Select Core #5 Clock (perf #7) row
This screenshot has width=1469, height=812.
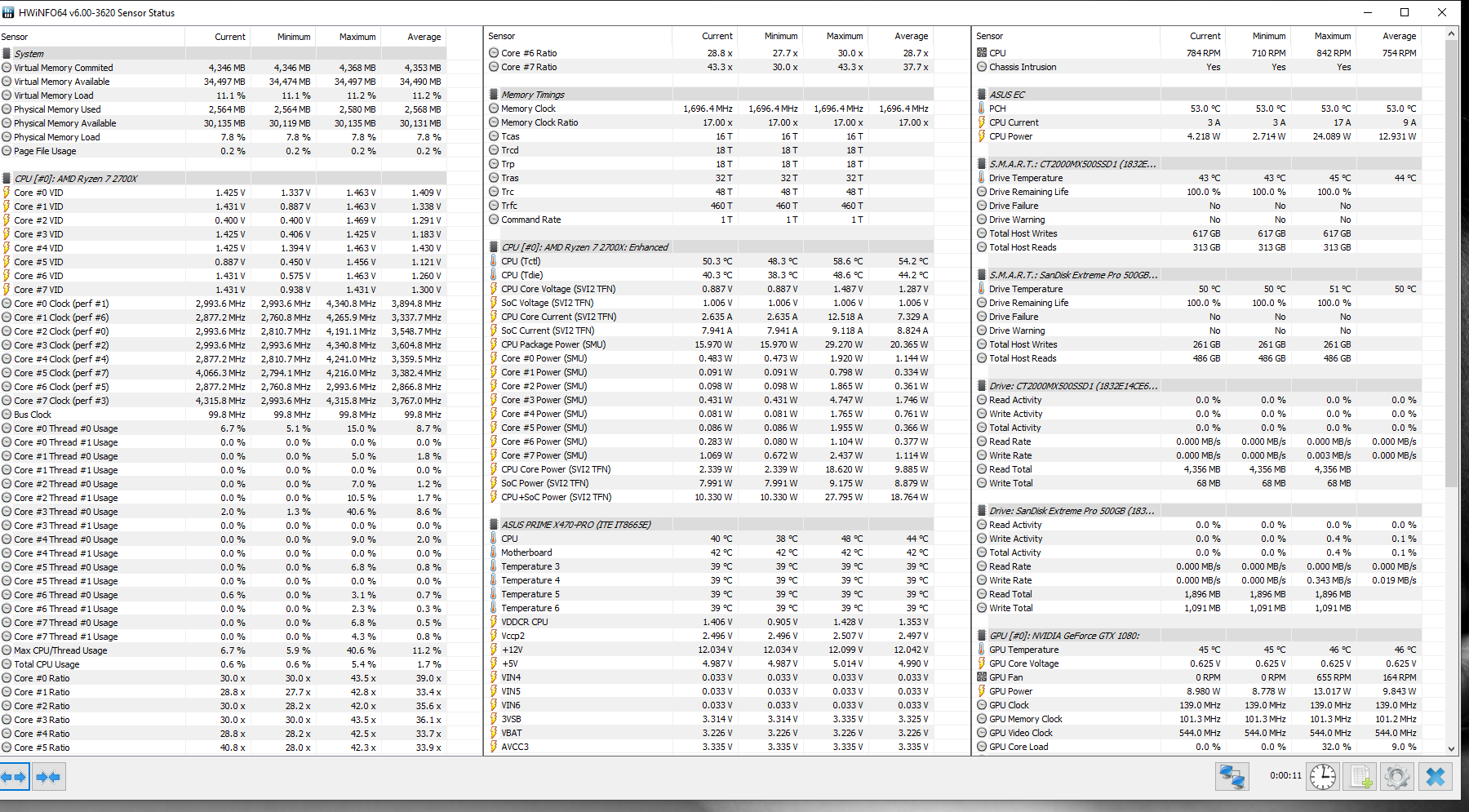point(223,373)
